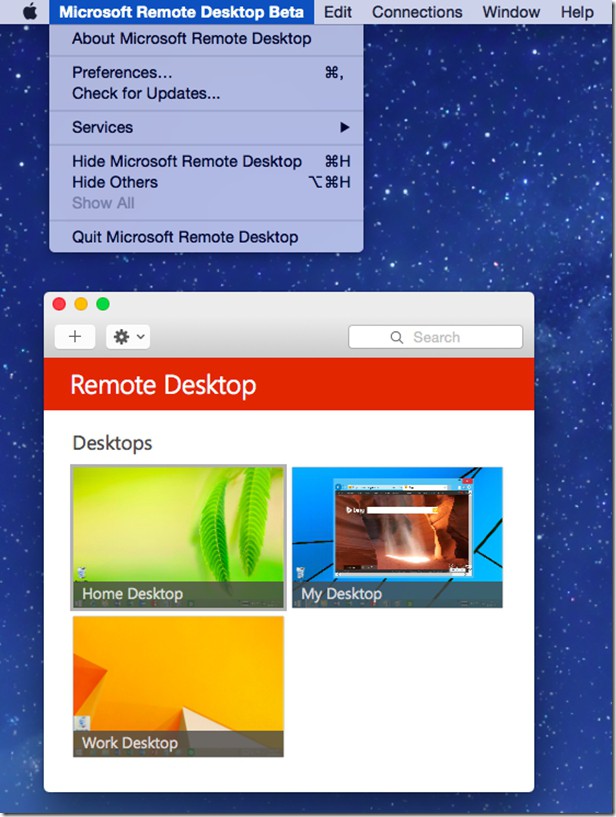
Task: Click the Search field
Action: 436,337
